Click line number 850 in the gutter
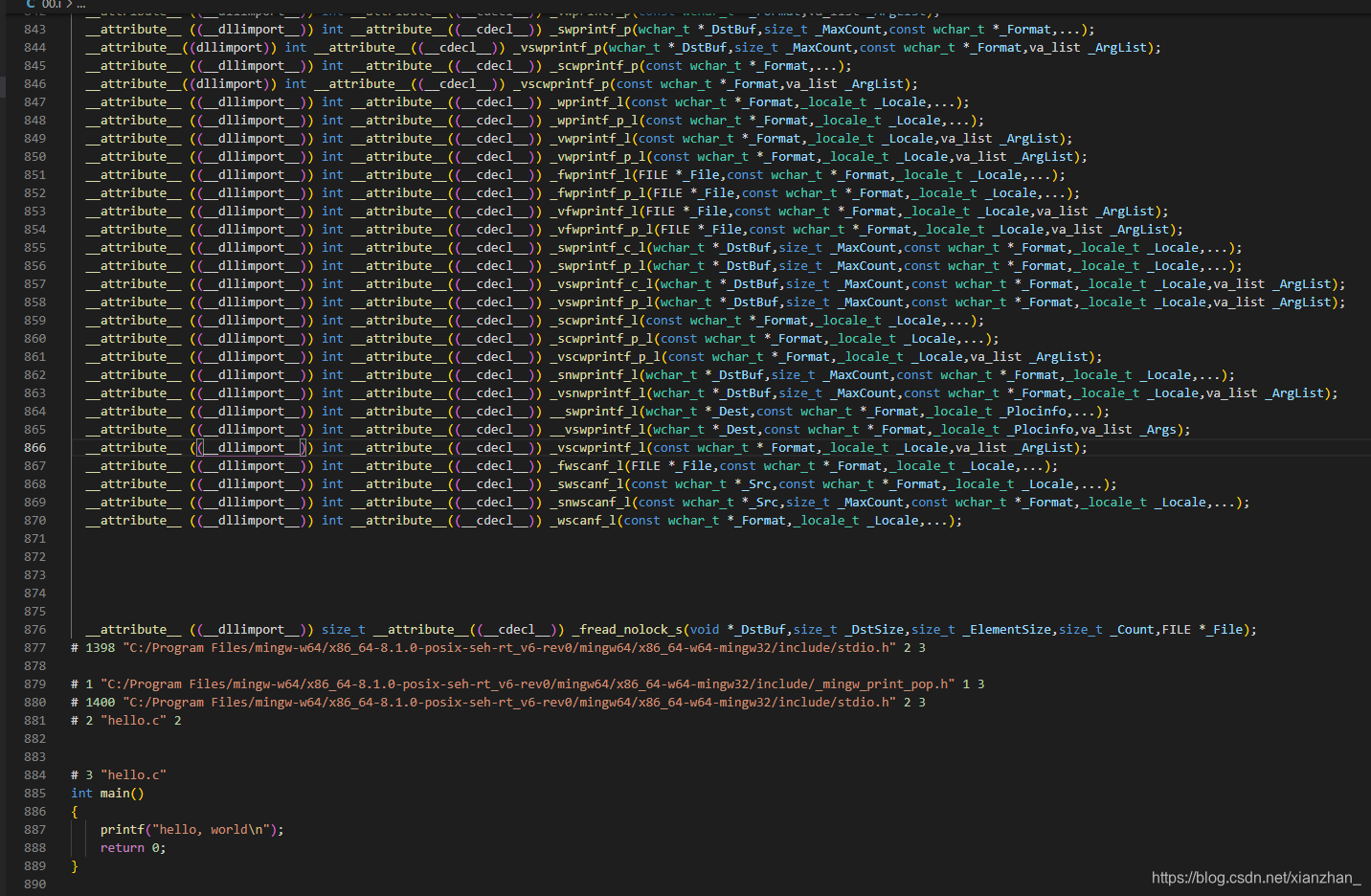Screen dimensions: 1371x896 point(34,157)
